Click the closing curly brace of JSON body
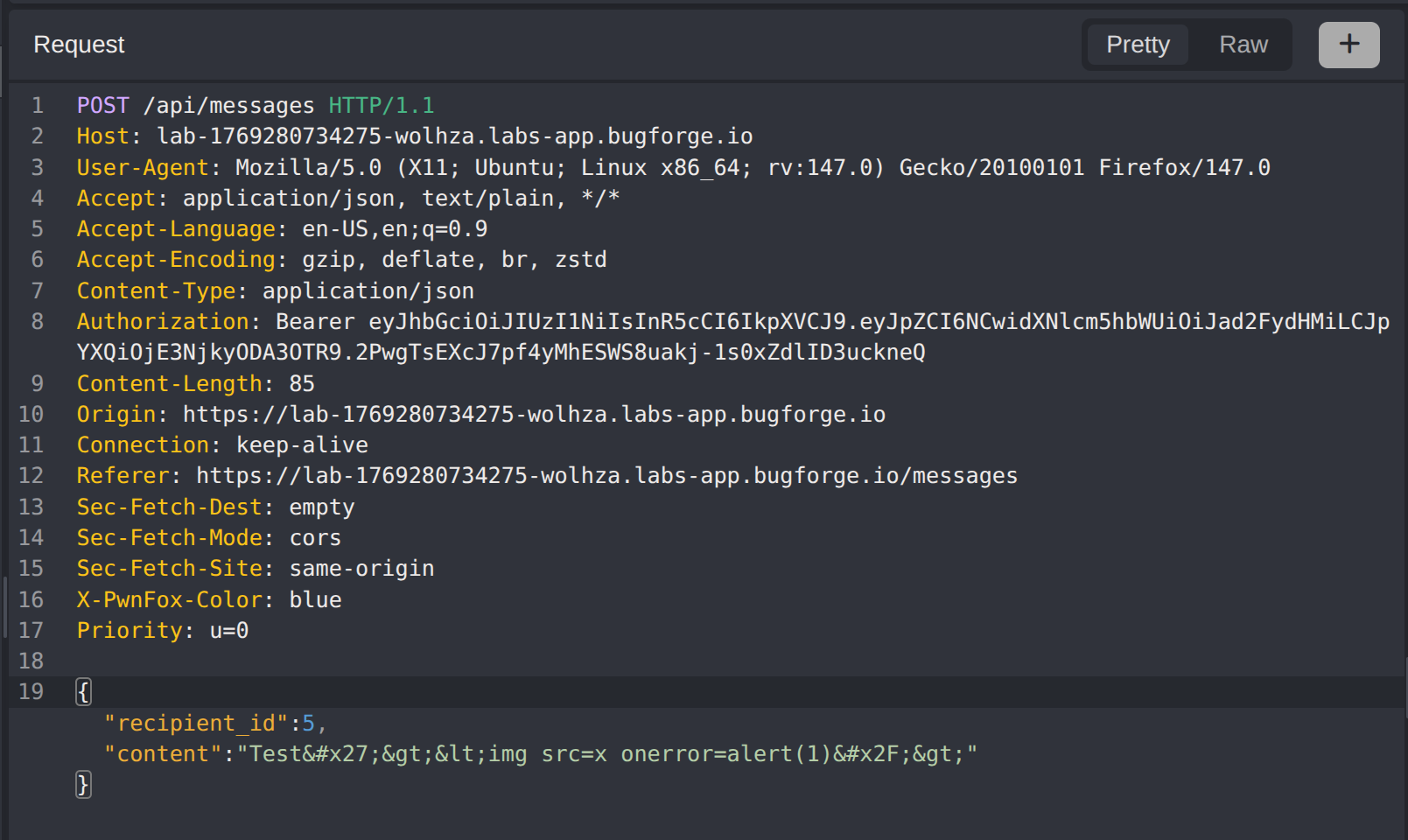 point(83,785)
